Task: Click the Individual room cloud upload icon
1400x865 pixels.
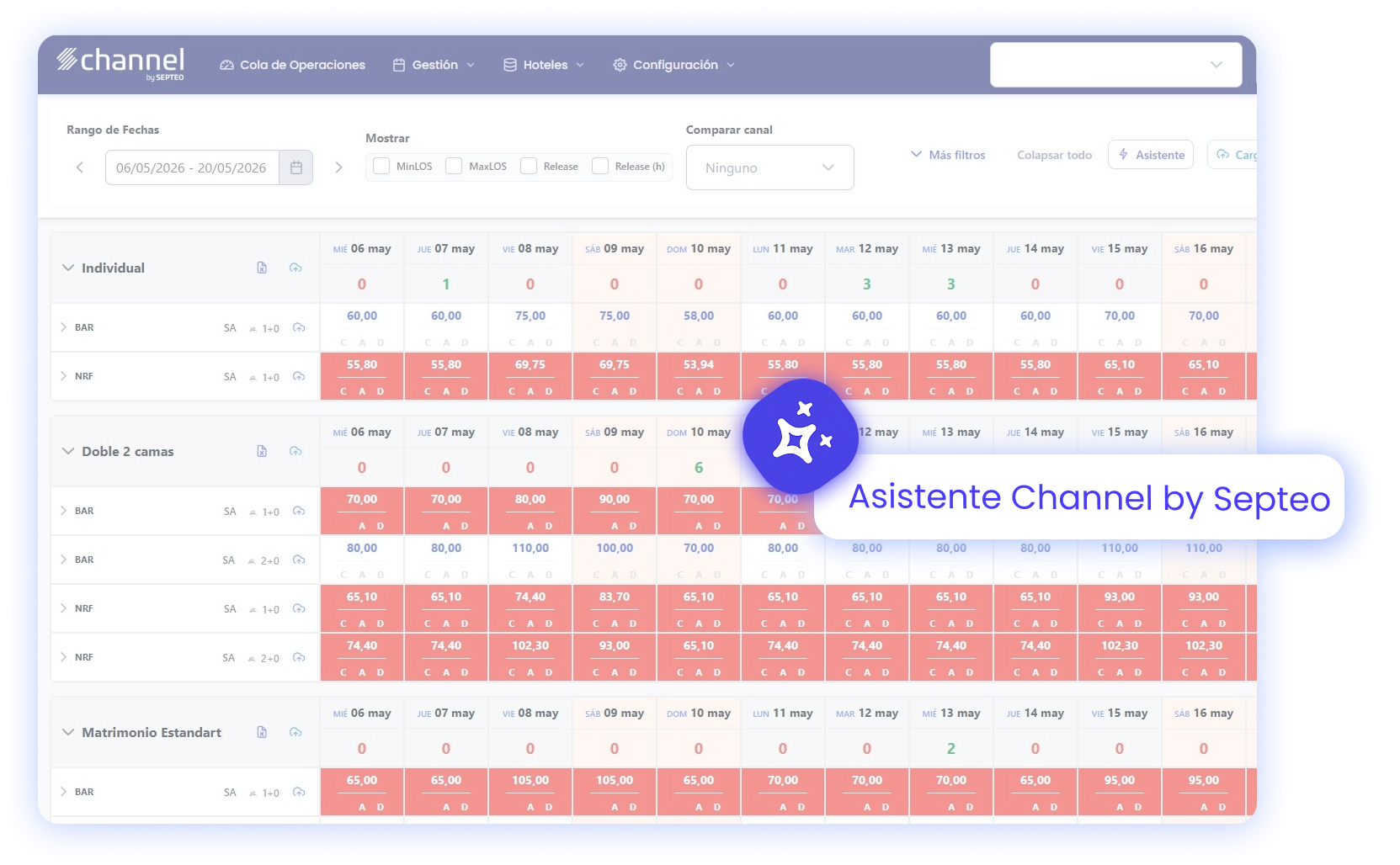Action: [x=295, y=268]
